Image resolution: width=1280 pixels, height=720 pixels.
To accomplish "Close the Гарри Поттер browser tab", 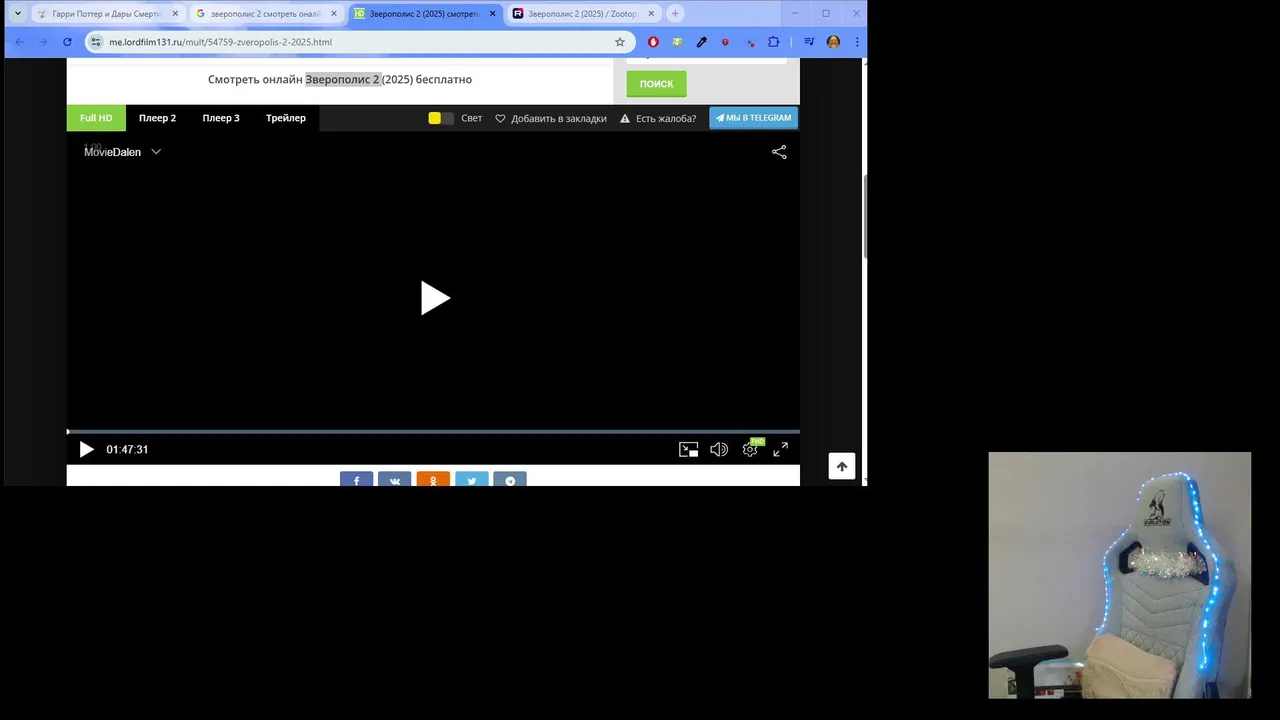I will pos(175,14).
